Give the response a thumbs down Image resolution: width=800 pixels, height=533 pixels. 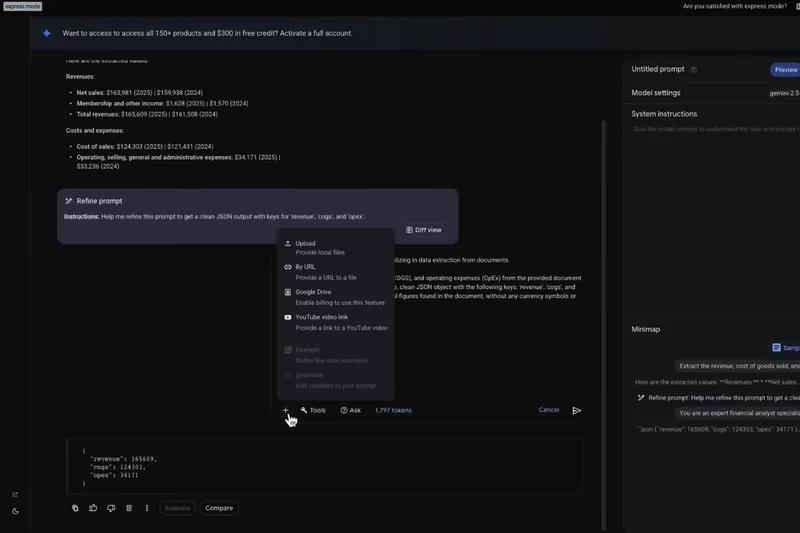pyautogui.click(x=111, y=508)
